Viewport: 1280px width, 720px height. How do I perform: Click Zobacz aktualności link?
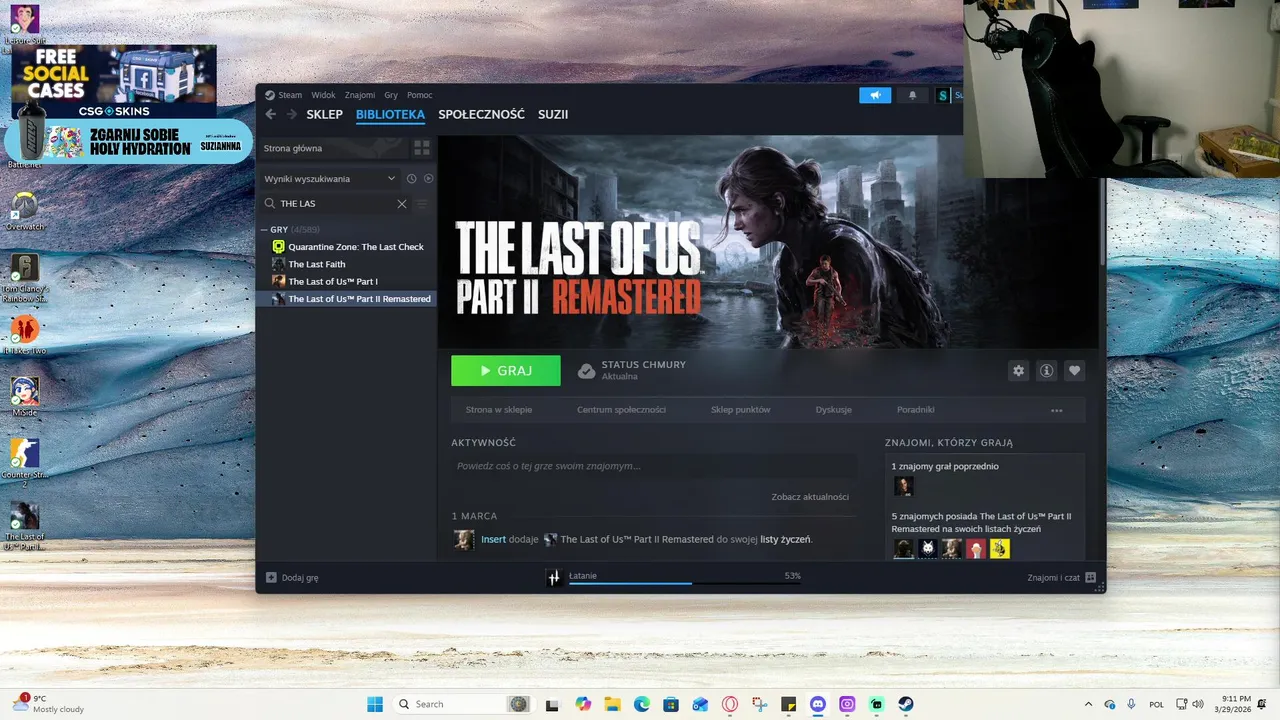[x=810, y=497]
